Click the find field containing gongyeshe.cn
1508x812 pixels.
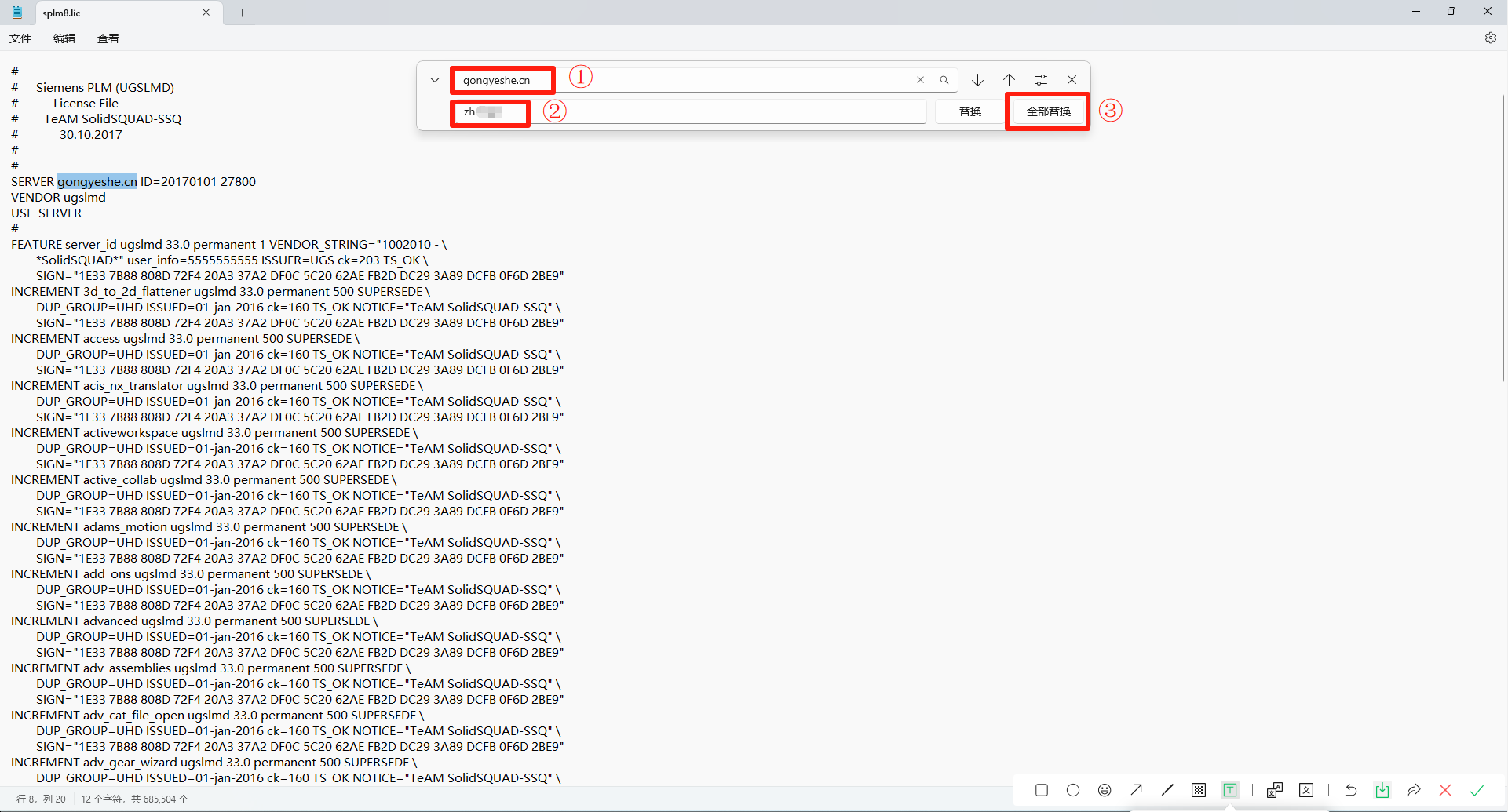tap(683, 80)
